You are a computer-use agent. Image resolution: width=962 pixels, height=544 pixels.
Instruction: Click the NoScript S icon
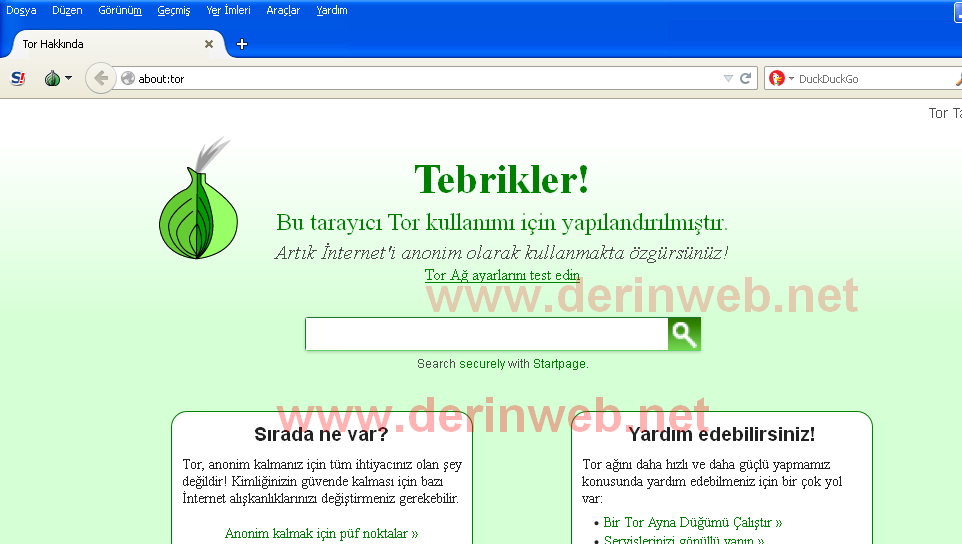(18, 79)
